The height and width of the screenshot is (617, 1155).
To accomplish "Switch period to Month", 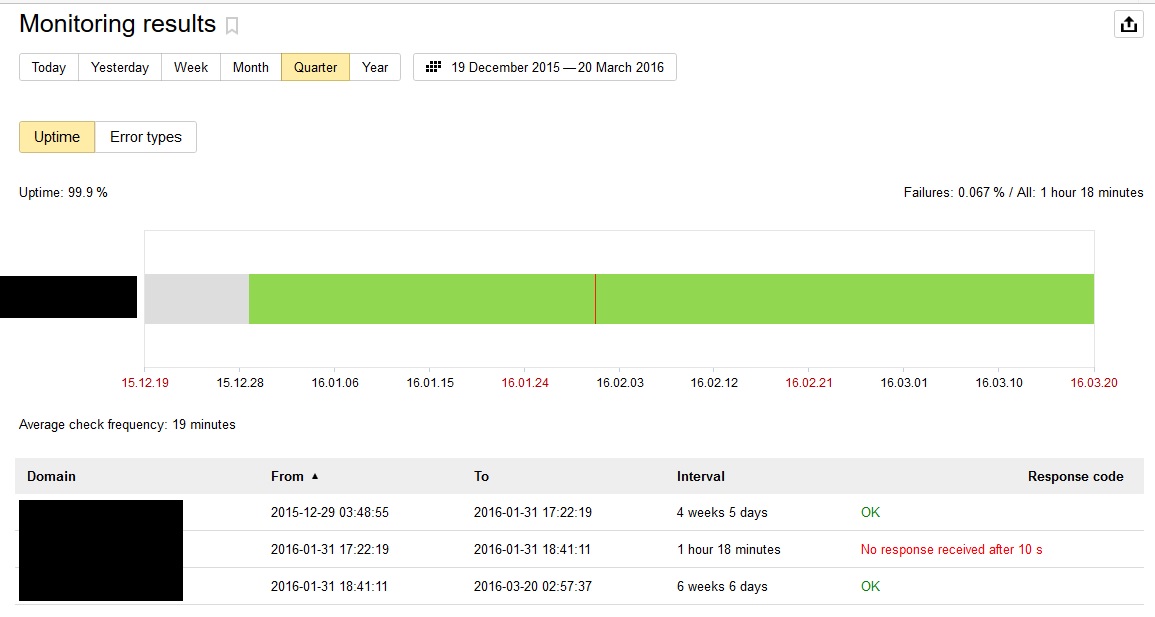I will pos(250,67).
